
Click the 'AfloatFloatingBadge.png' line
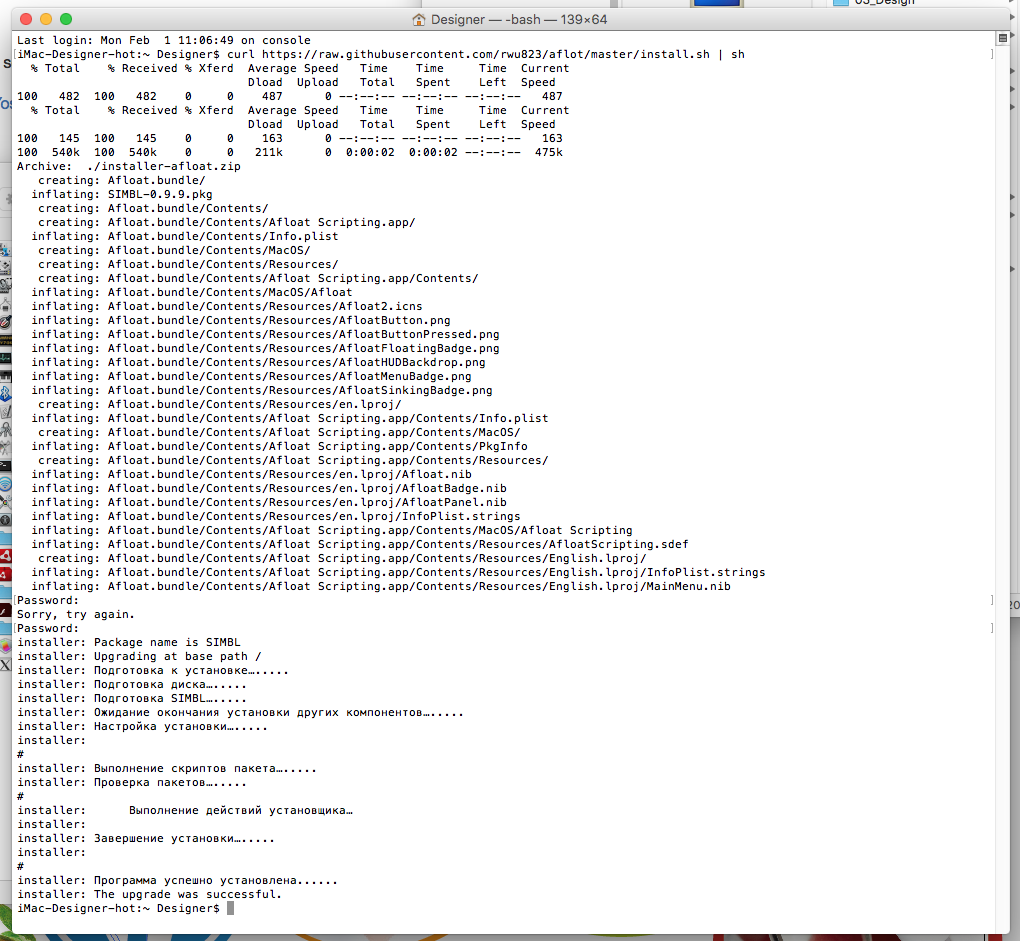265,349
